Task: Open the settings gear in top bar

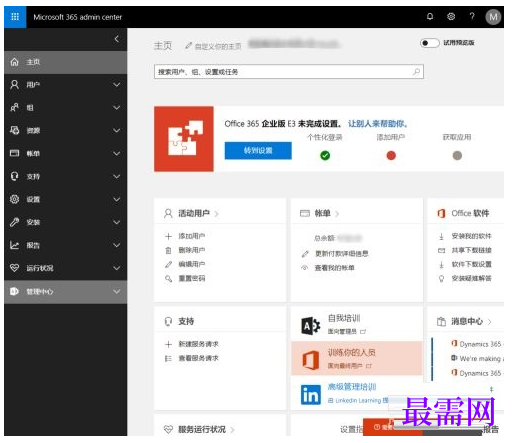Action: coord(451,17)
